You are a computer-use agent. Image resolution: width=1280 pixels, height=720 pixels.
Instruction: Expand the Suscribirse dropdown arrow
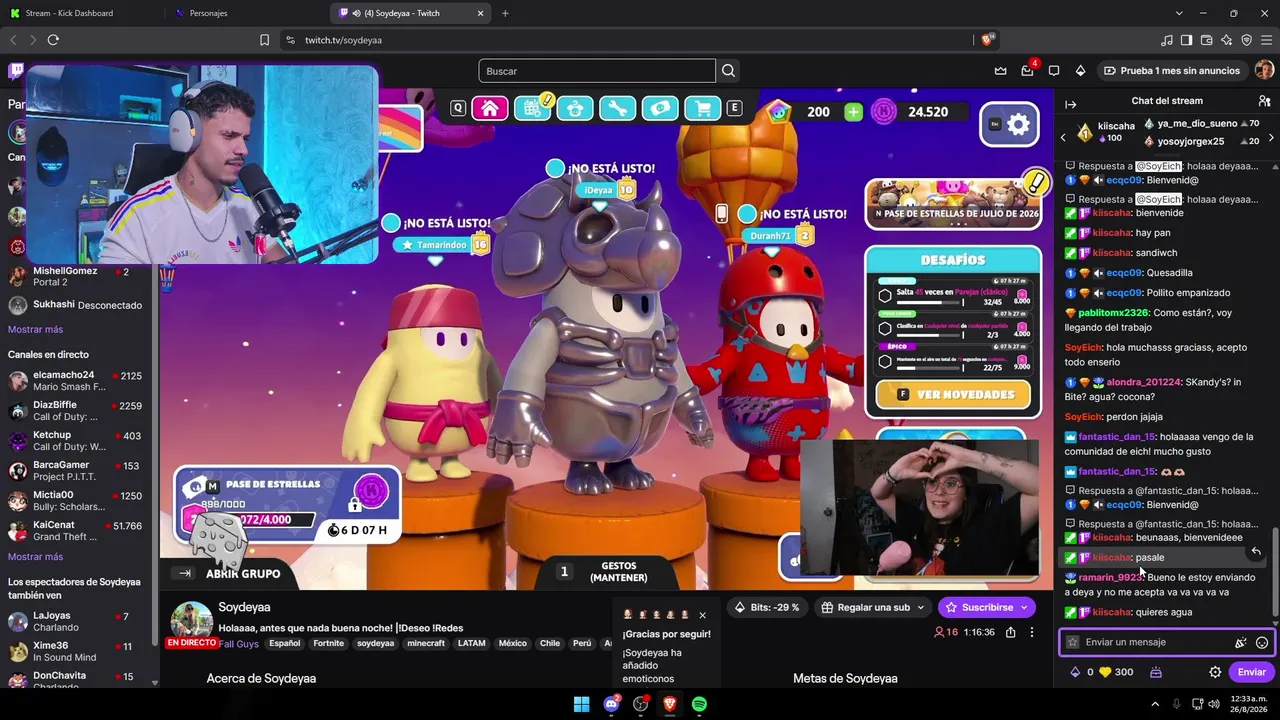click(1022, 607)
